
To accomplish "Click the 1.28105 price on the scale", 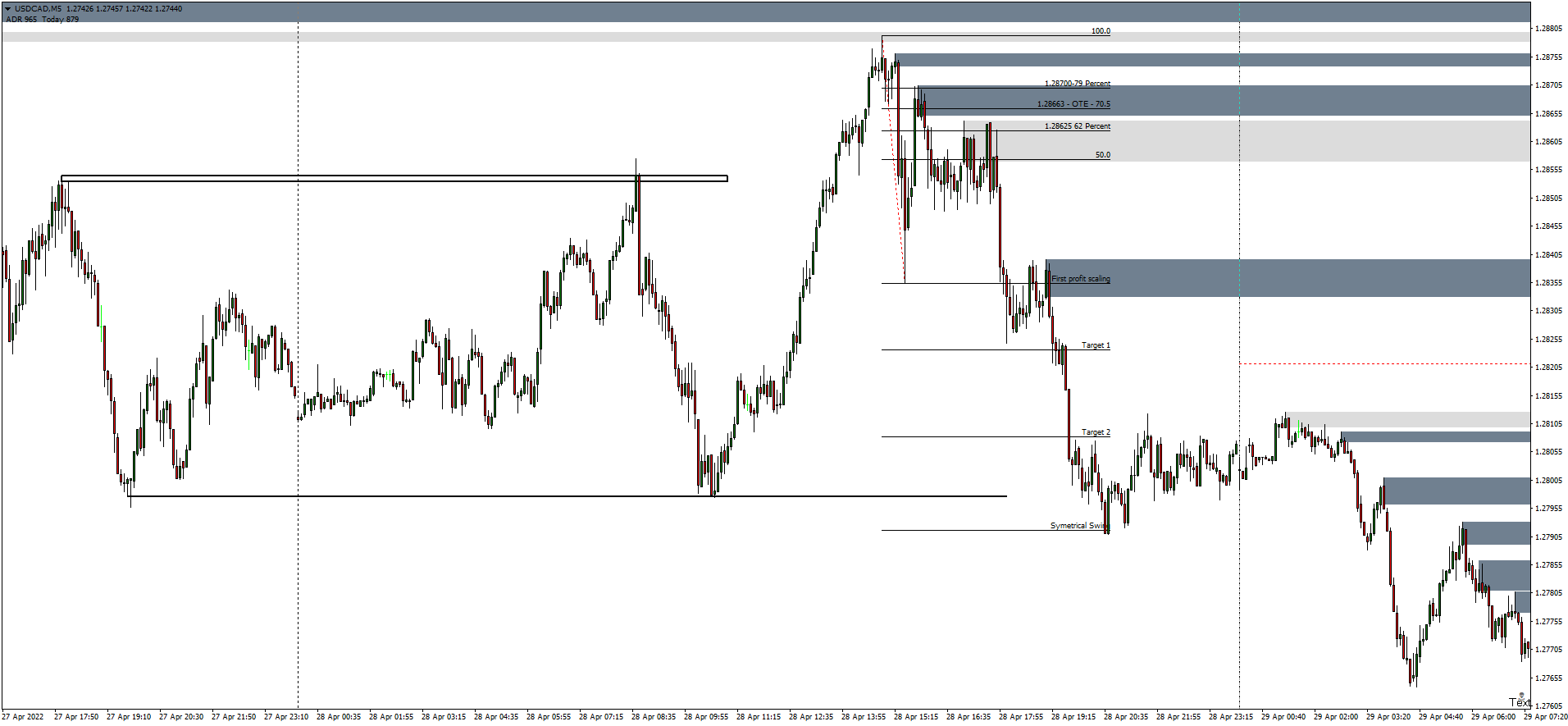I will pyautogui.click(x=1549, y=424).
